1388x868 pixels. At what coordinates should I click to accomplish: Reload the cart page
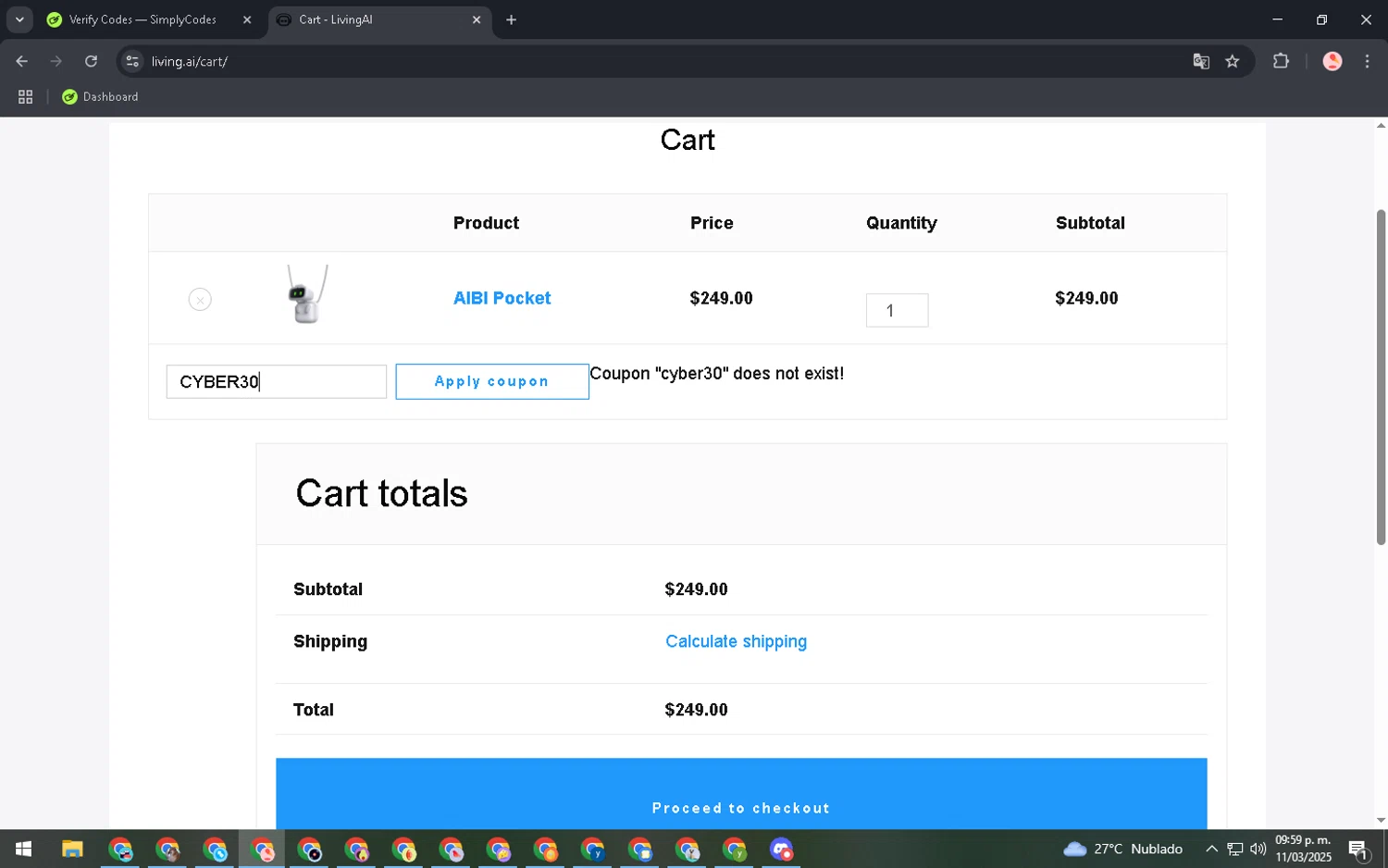(x=91, y=61)
